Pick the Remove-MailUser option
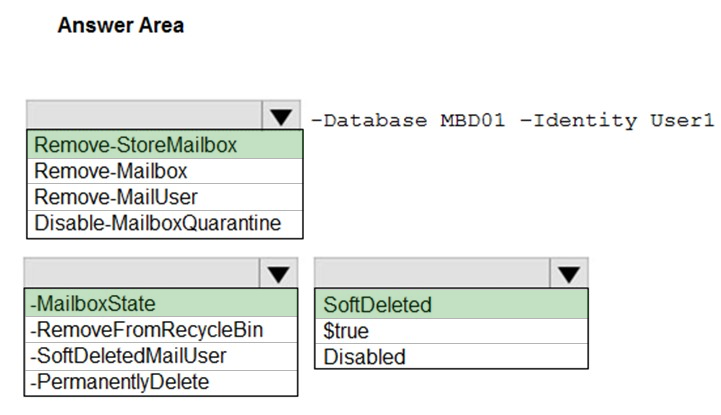The width and height of the screenshot is (721, 415). click(x=165, y=197)
